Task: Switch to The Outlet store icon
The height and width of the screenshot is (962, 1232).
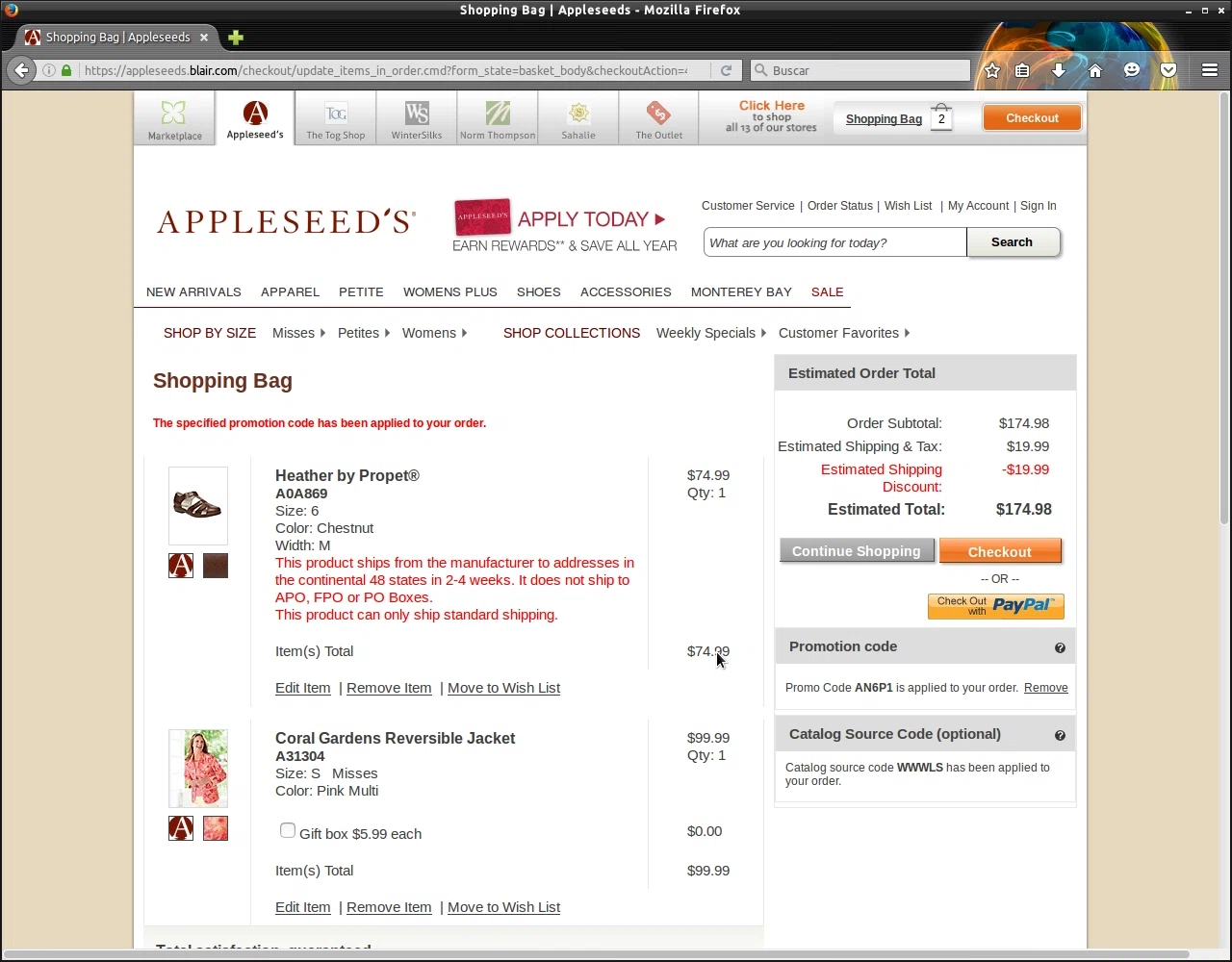Action: point(659,118)
